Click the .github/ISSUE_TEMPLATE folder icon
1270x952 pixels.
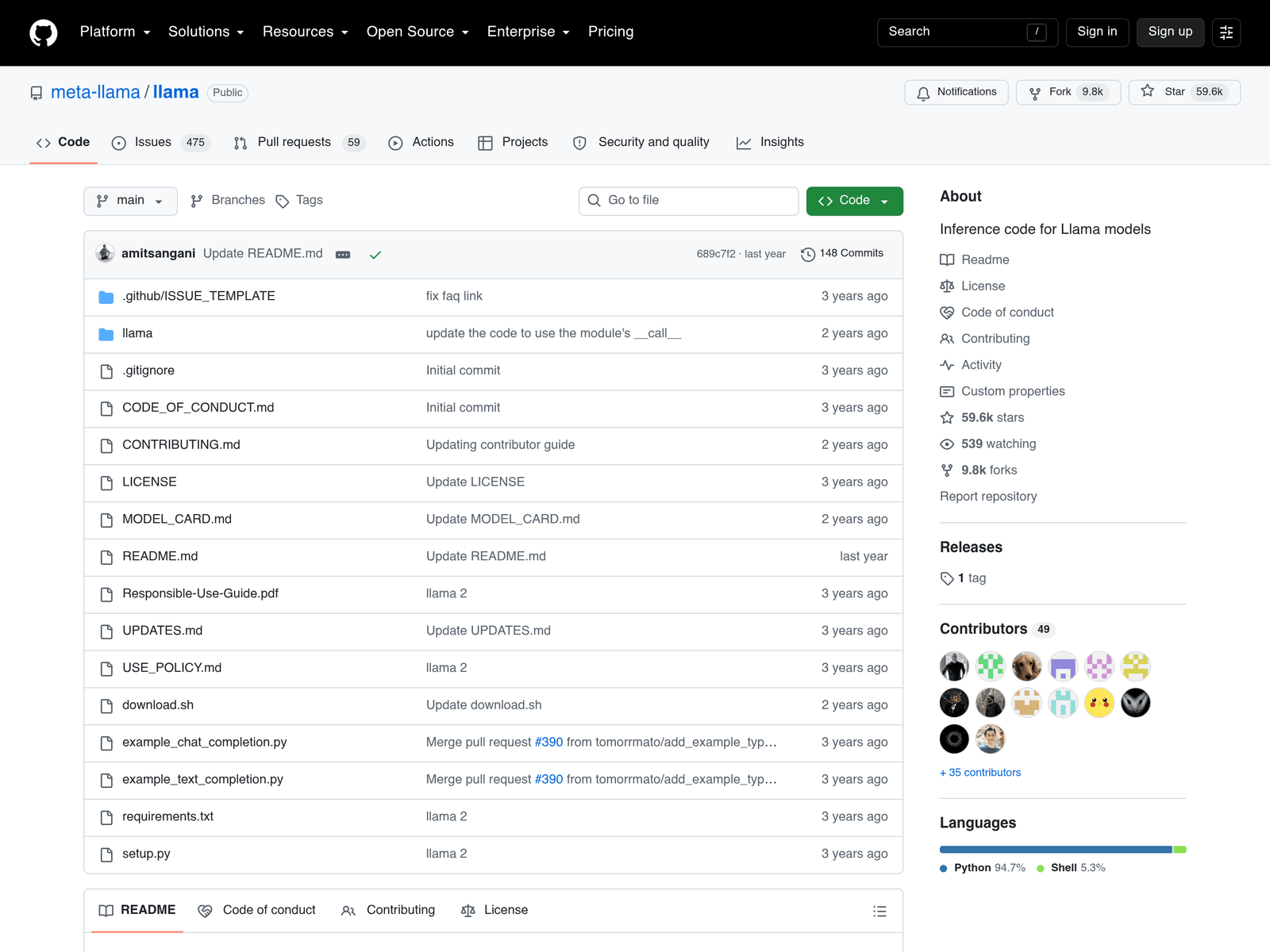click(x=106, y=297)
